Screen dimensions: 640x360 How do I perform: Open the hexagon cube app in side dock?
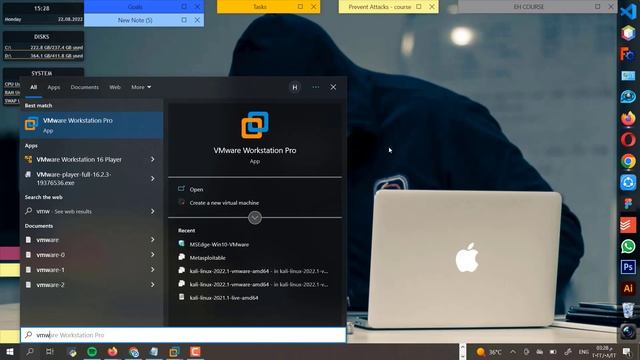(x=628, y=33)
